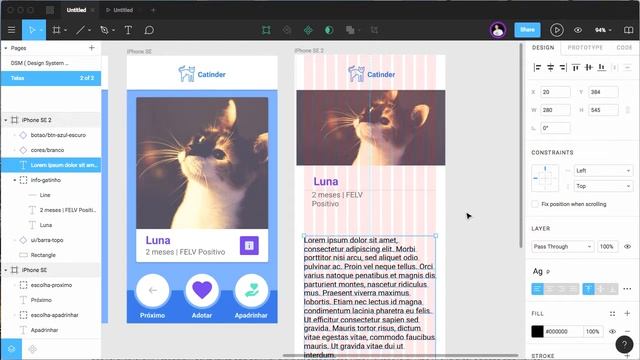Select the Pen tool
Image resolution: width=640 pixels, height=360 pixels.
[x=104, y=30]
